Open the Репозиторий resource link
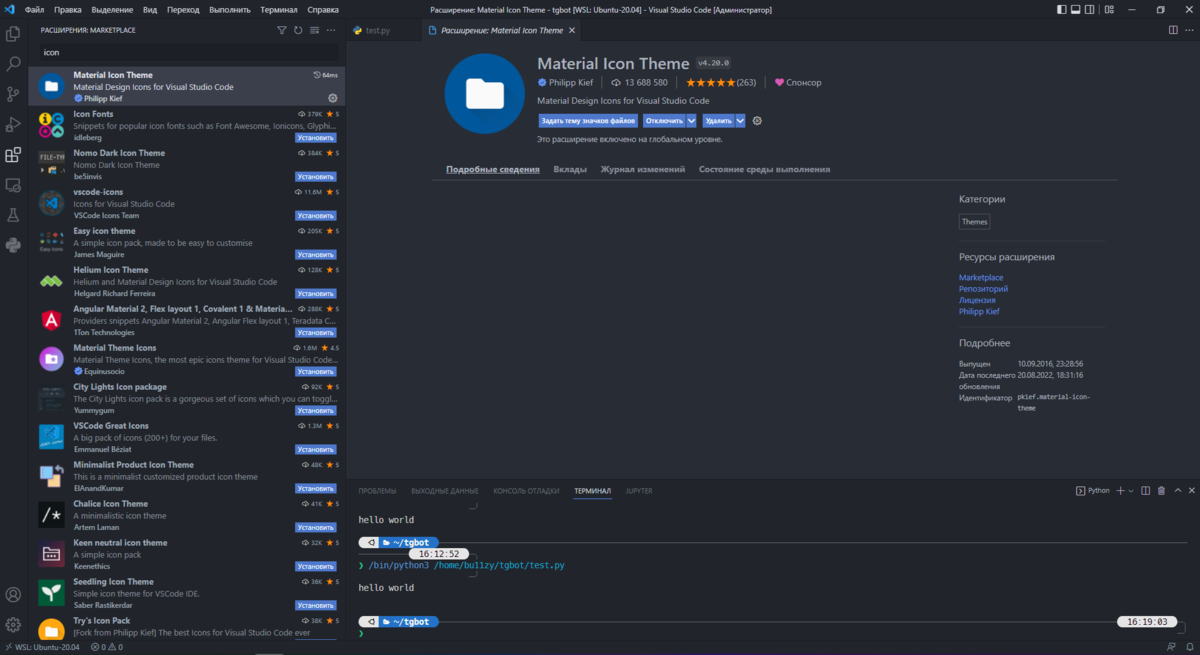This screenshot has height=655, width=1200. (981, 288)
